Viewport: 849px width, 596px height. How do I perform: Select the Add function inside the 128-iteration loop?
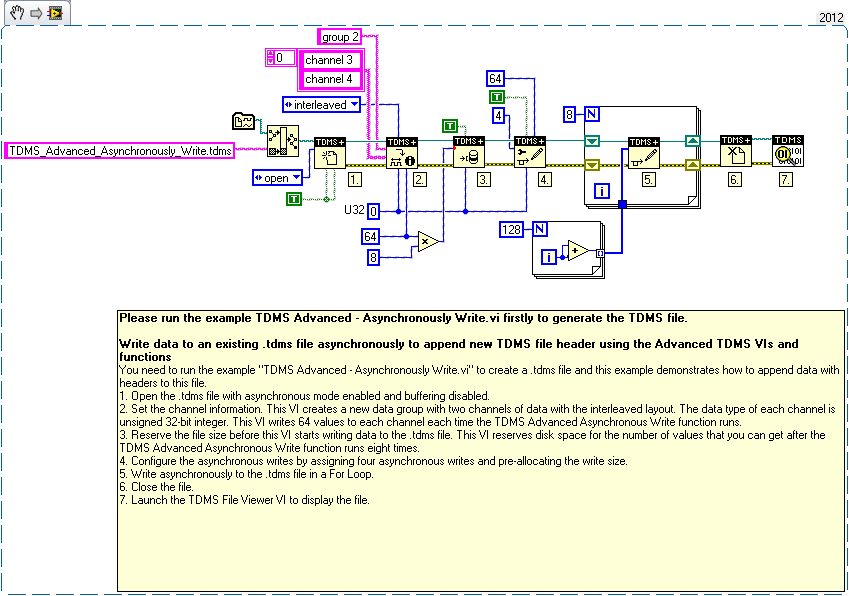point(578,251)
